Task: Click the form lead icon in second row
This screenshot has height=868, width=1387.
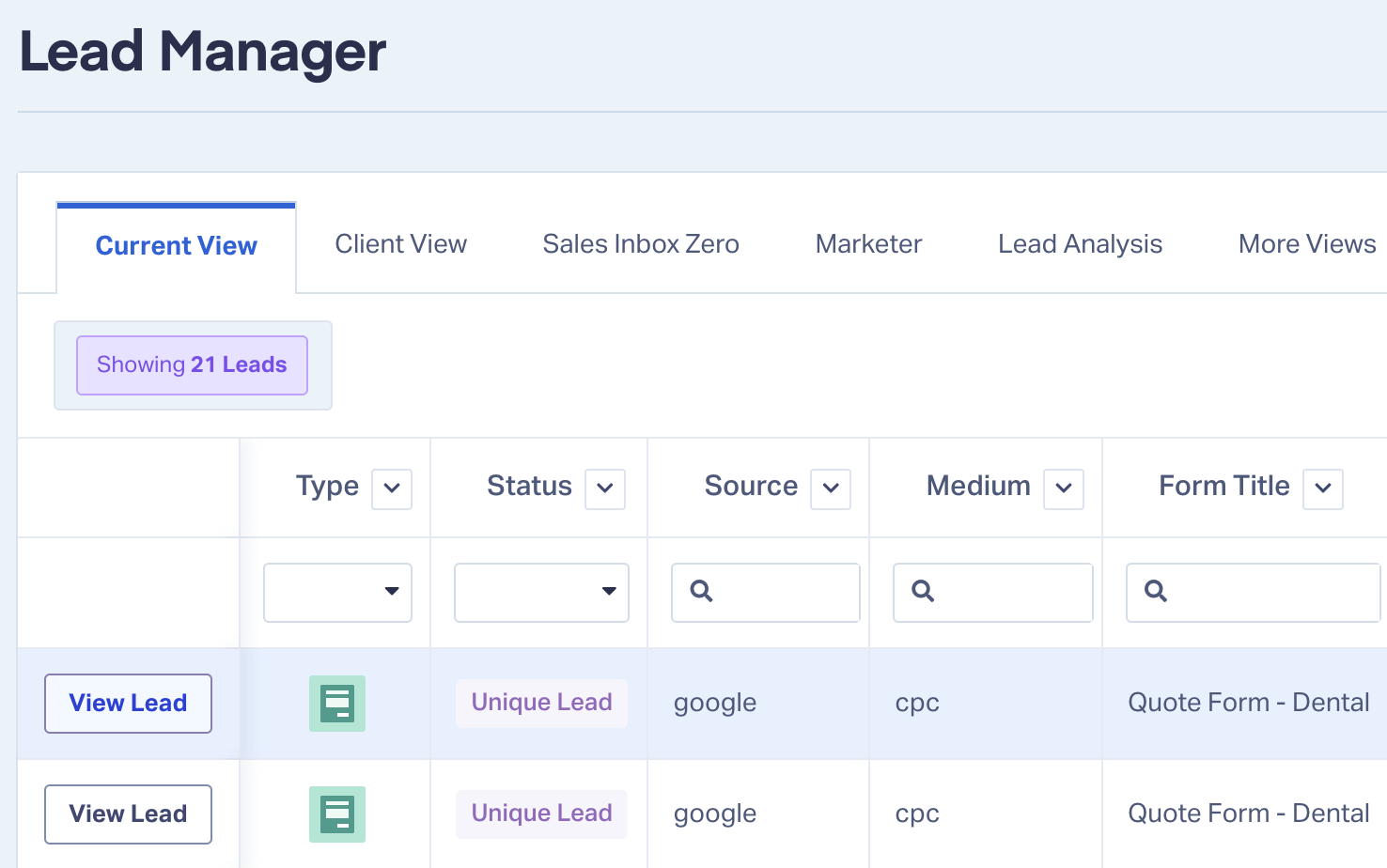Action: click(337, 814)
